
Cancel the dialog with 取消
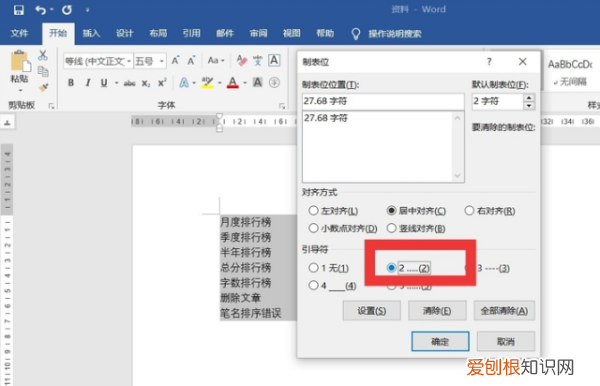[x=505, y=341]
